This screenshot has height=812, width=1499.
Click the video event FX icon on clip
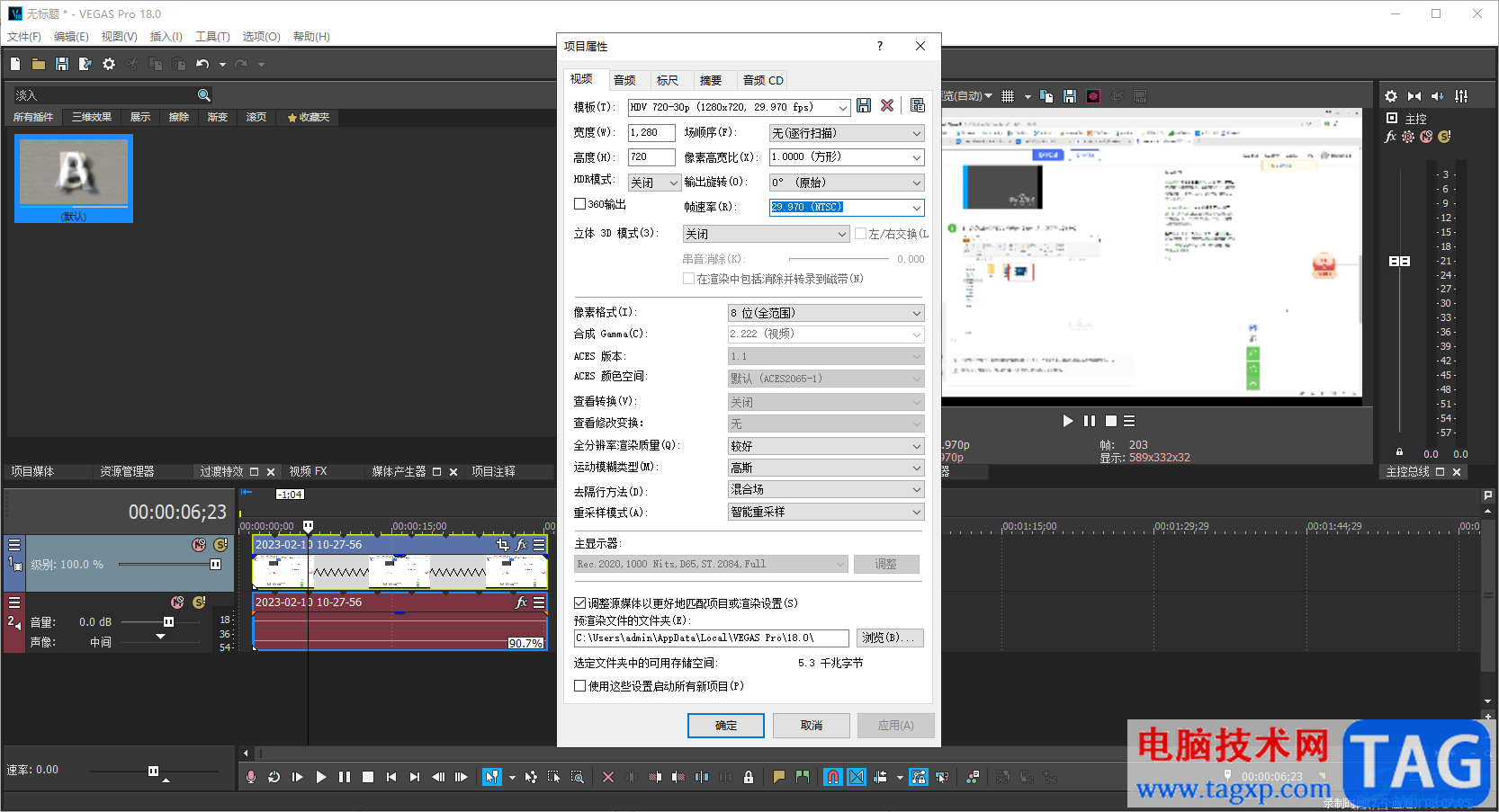pyautogui.click(x=521, y=545)
